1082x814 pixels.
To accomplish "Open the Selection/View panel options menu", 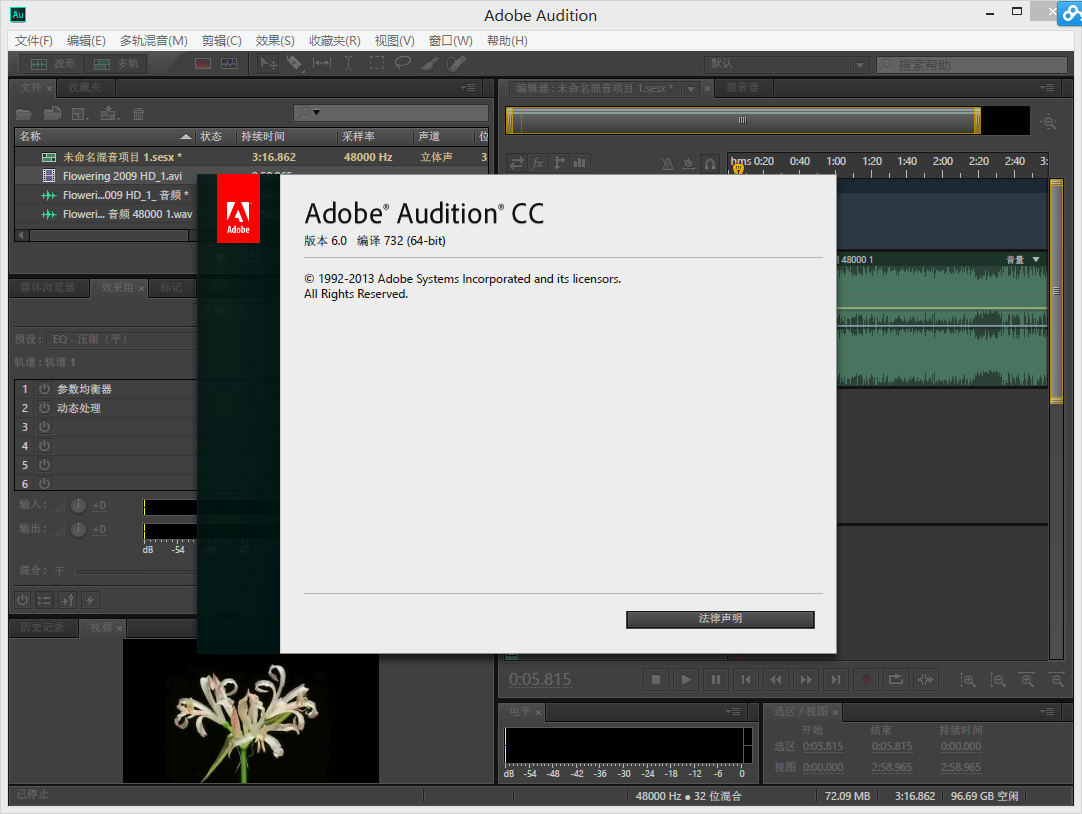I will [x=1047, y=711].
